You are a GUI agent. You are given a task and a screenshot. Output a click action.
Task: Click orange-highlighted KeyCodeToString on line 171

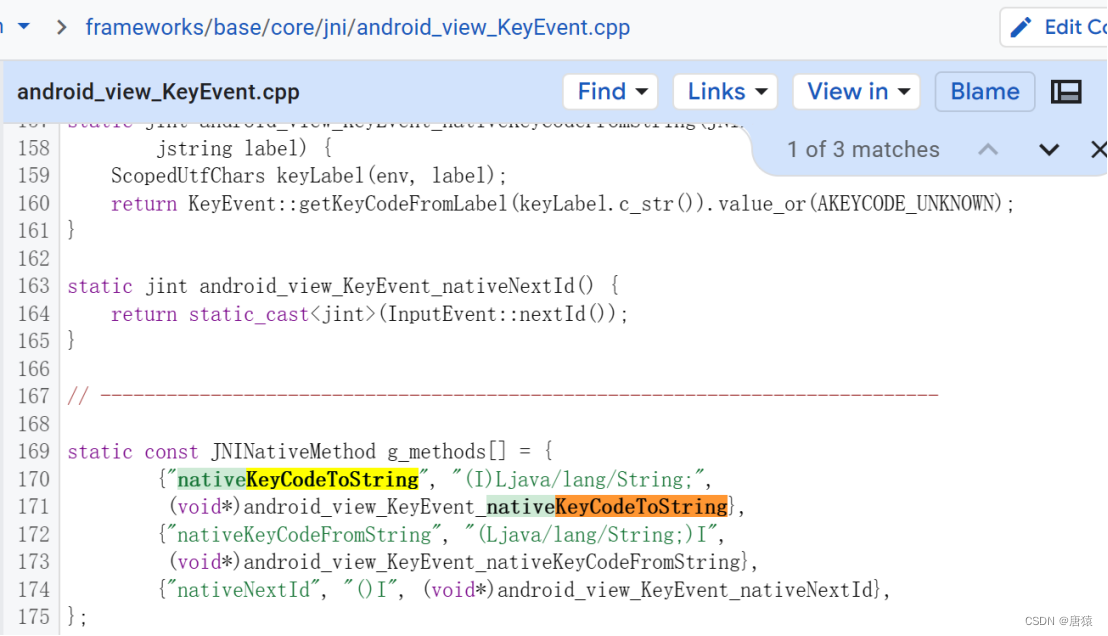point(641,507)
